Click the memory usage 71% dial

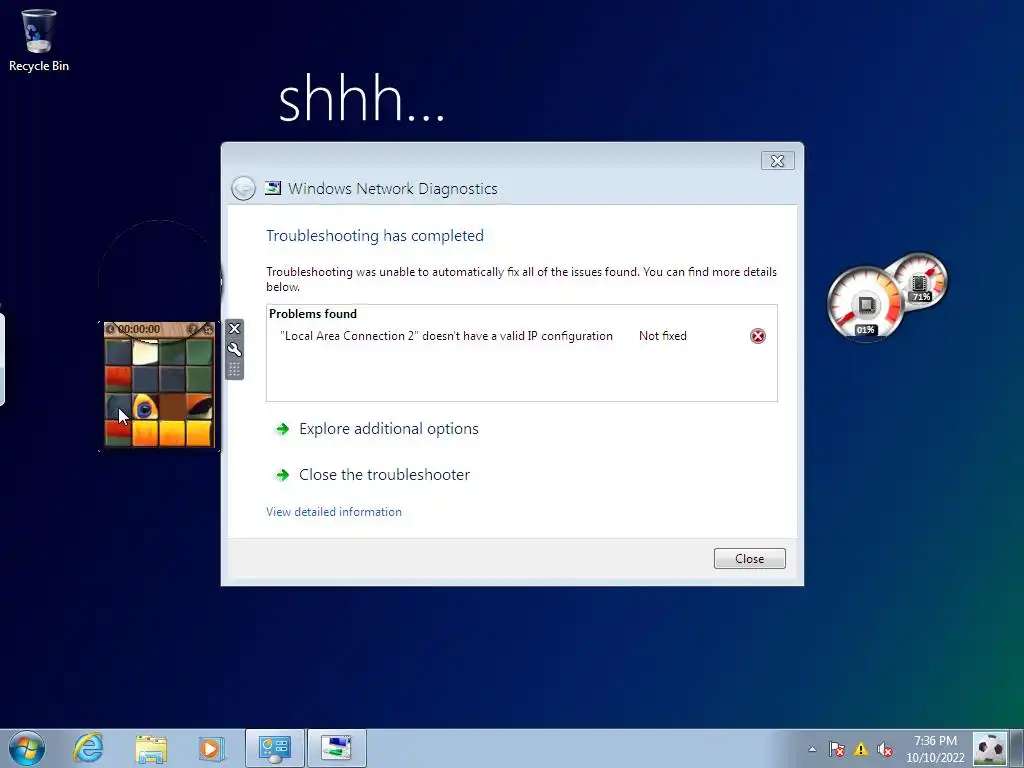click(x=921, y=281)
